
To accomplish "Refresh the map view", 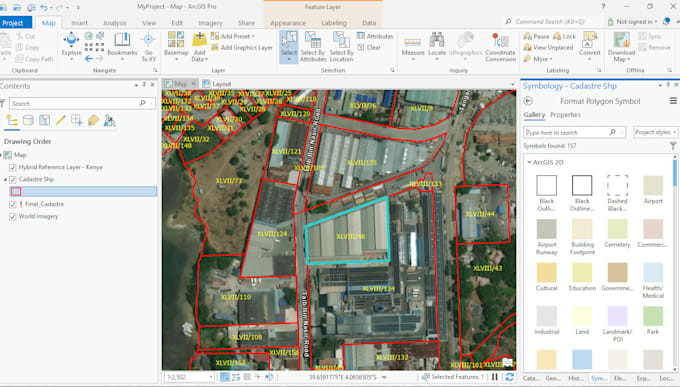I will [510, 377].
